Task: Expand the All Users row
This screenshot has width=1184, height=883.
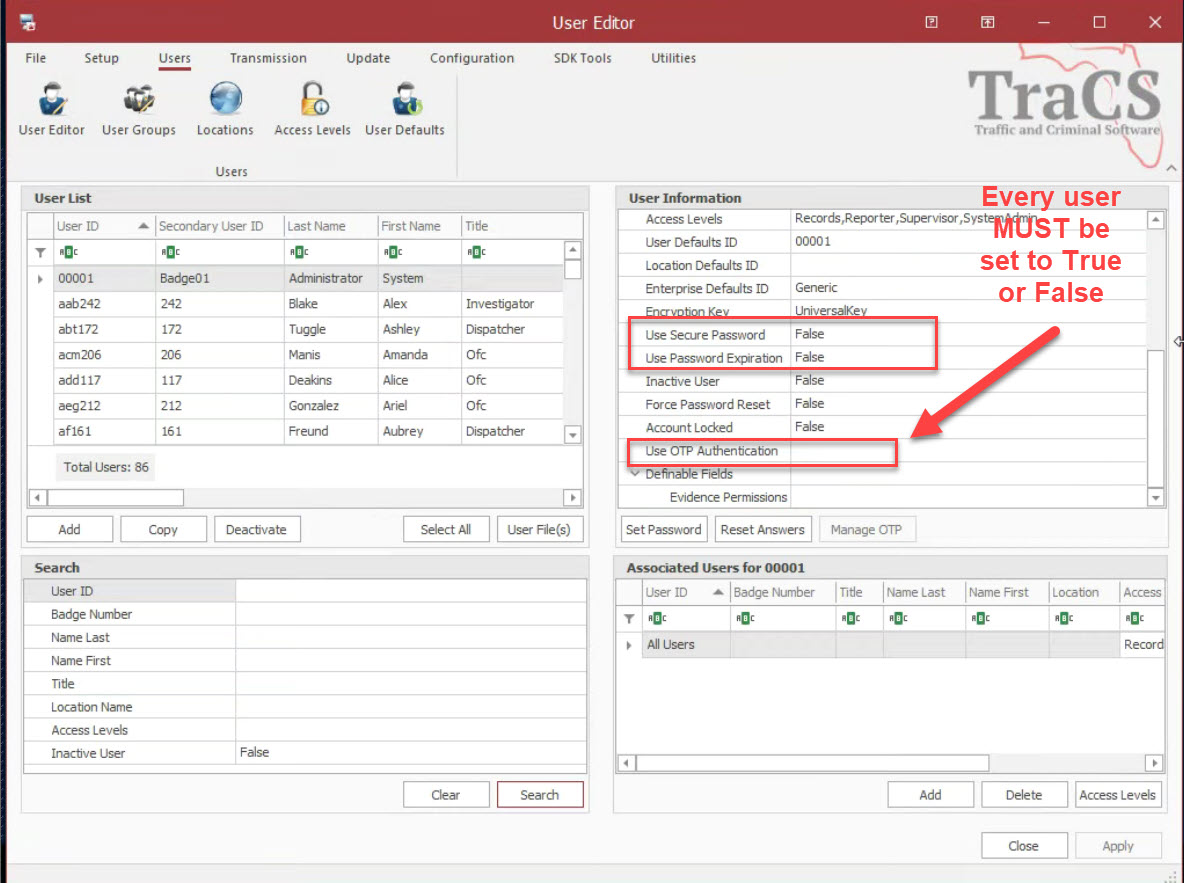Action: click(x=629, y=645)
